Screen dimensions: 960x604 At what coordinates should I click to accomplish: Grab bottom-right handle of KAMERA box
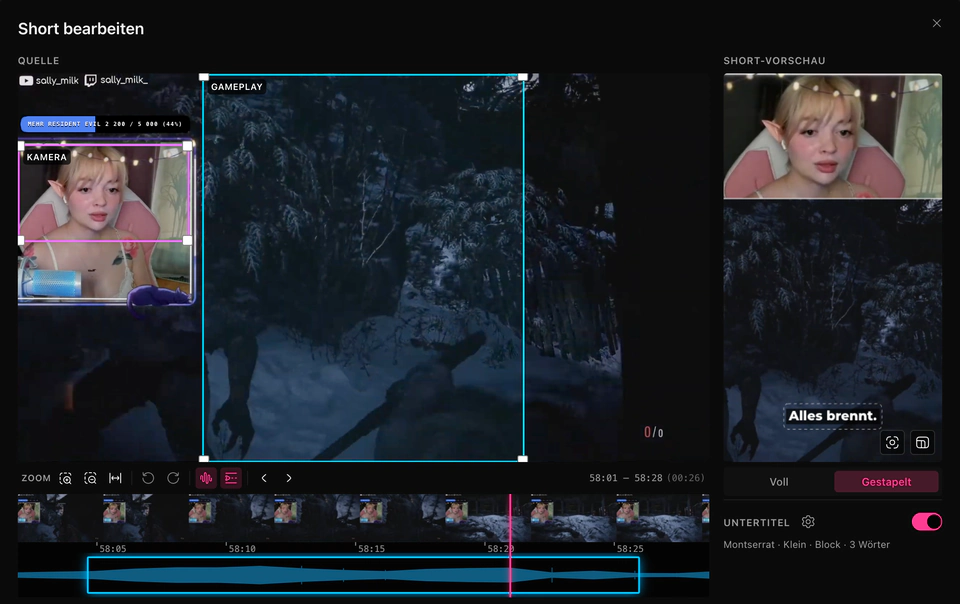pos(187,240)
